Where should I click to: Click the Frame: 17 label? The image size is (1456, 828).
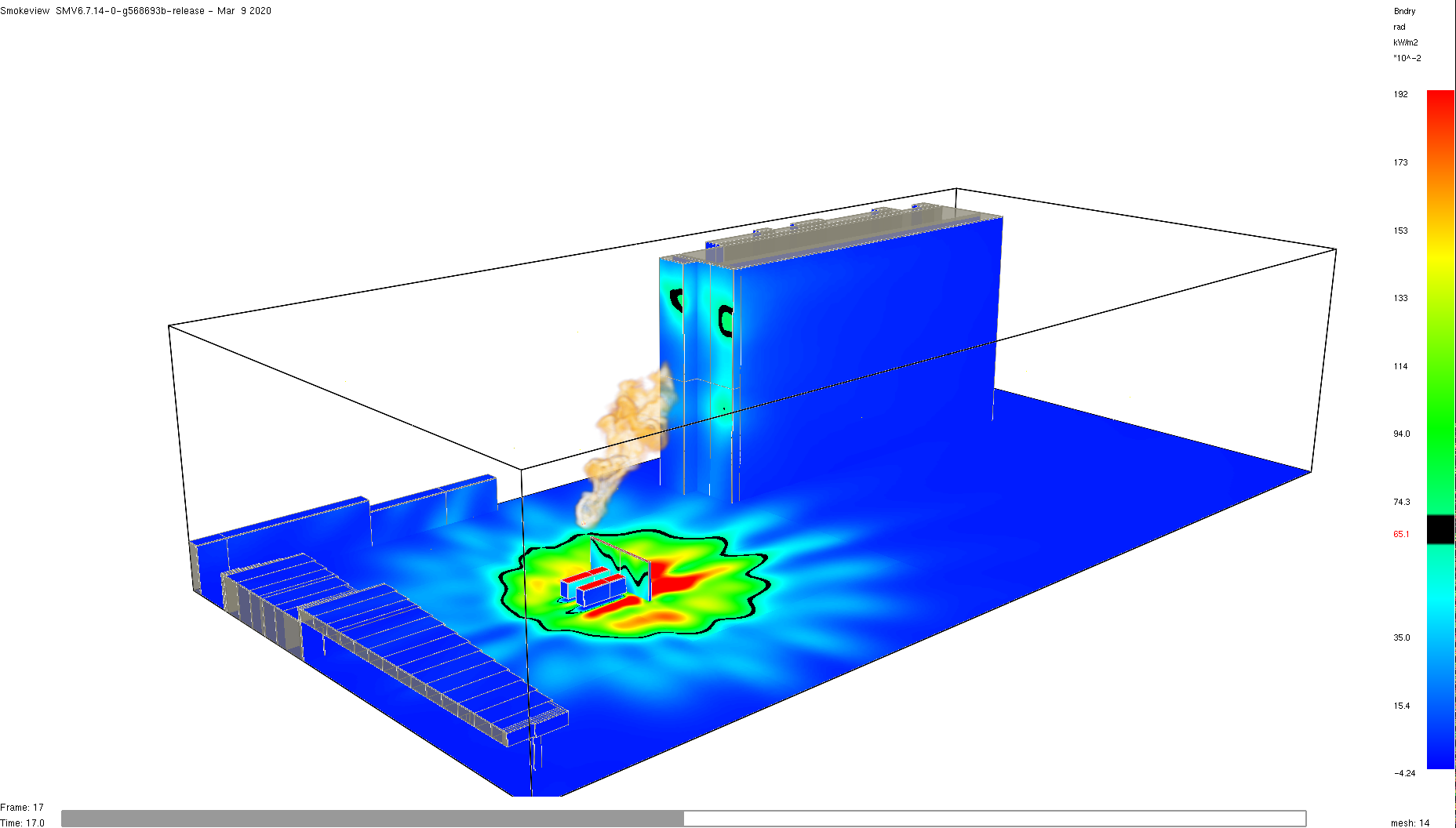pyautogui.click(x=22, y=808)
